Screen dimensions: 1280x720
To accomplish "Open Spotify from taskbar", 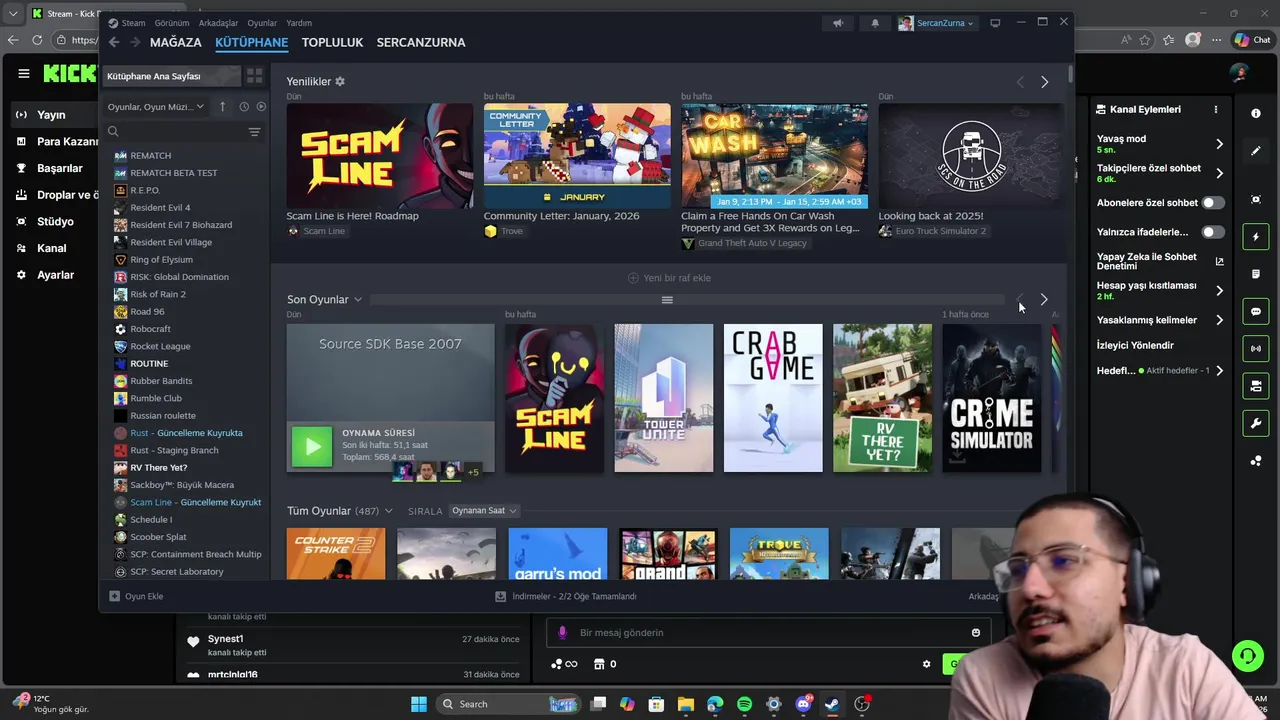I will click(x=744, y=704).
